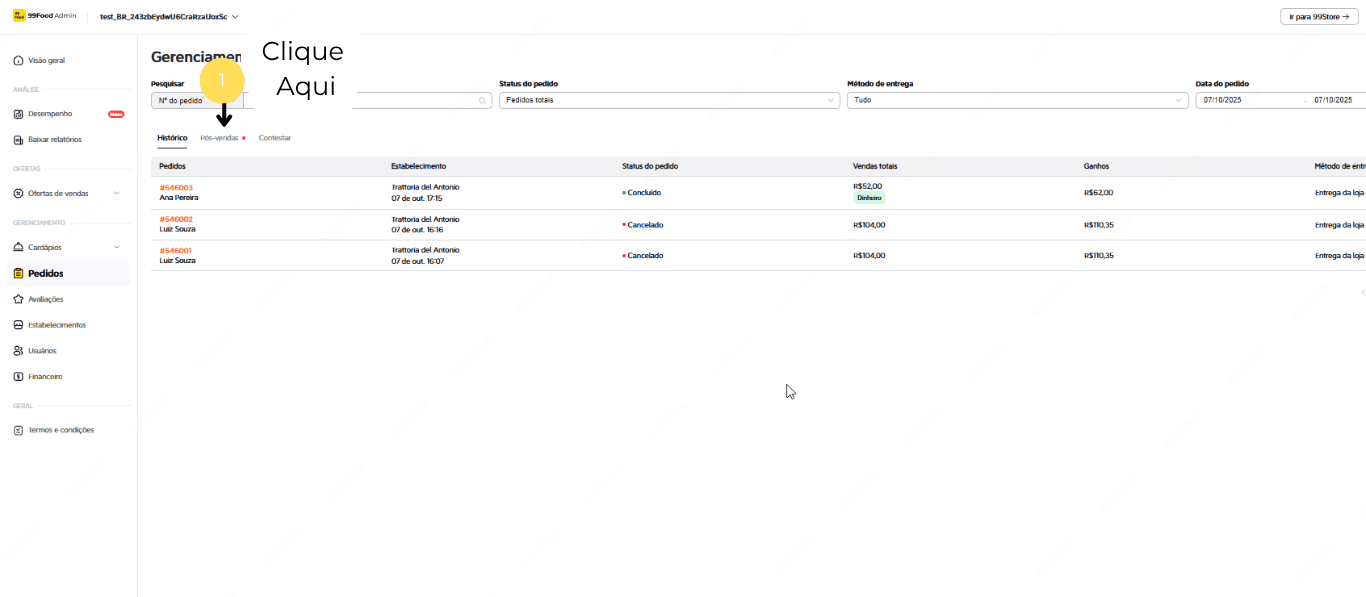Open Termos e condições in sidebar
The width and height of the screenshot is (1366, 597).
click(60, 430)
